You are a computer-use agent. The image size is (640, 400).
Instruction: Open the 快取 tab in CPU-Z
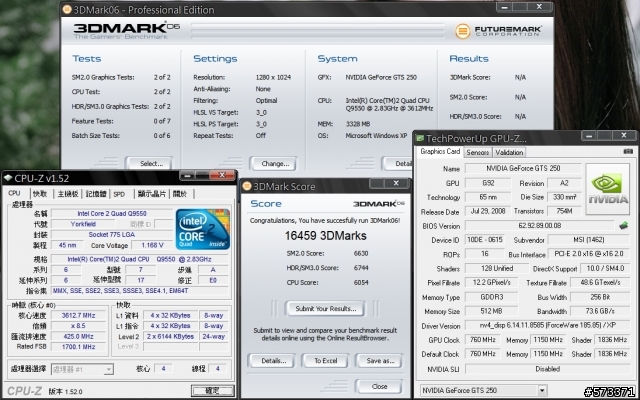pos(40,194)
